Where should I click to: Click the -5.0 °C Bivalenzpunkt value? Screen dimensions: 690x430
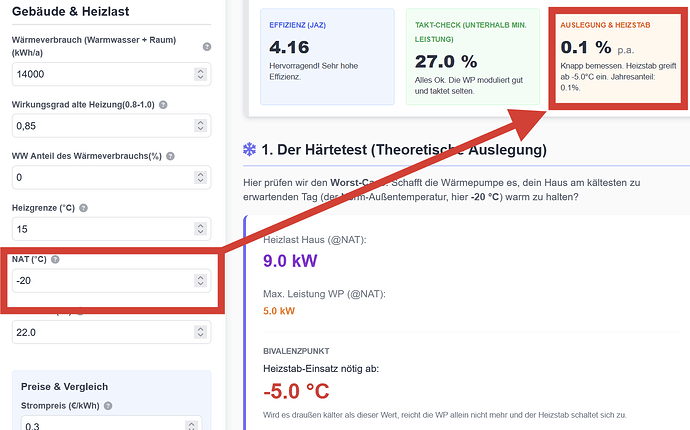tap(296, 391)
